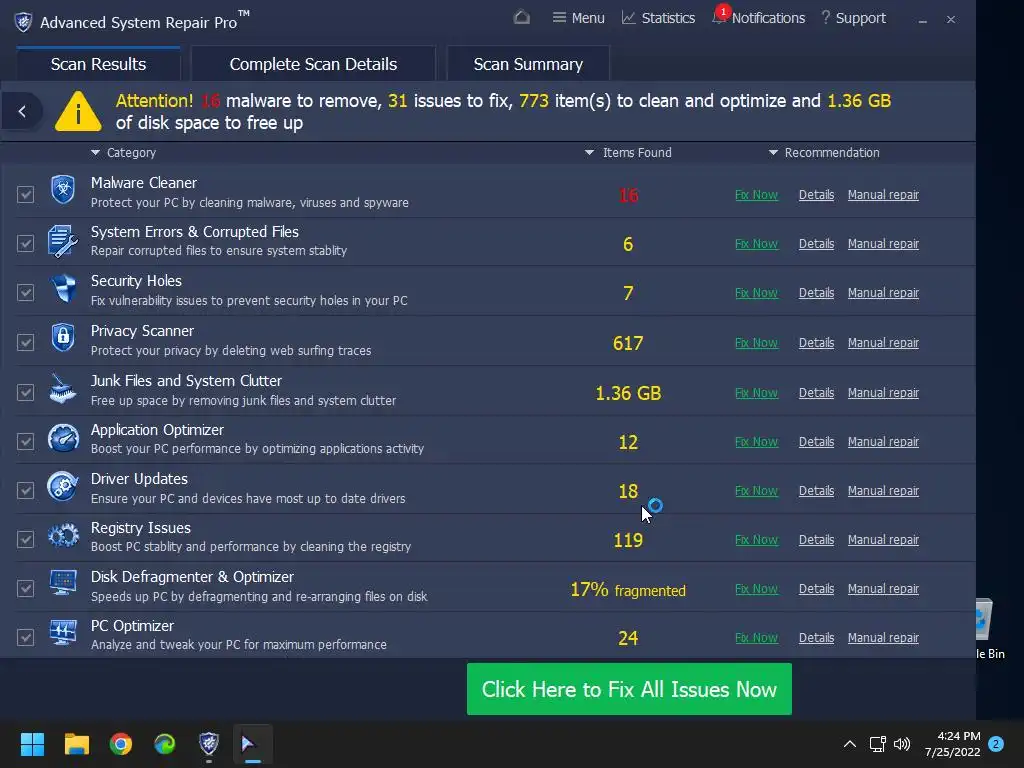Click the Security Holes broken shield icon
This screenshot has width=1024, height=768.
(x=63, y=289)
